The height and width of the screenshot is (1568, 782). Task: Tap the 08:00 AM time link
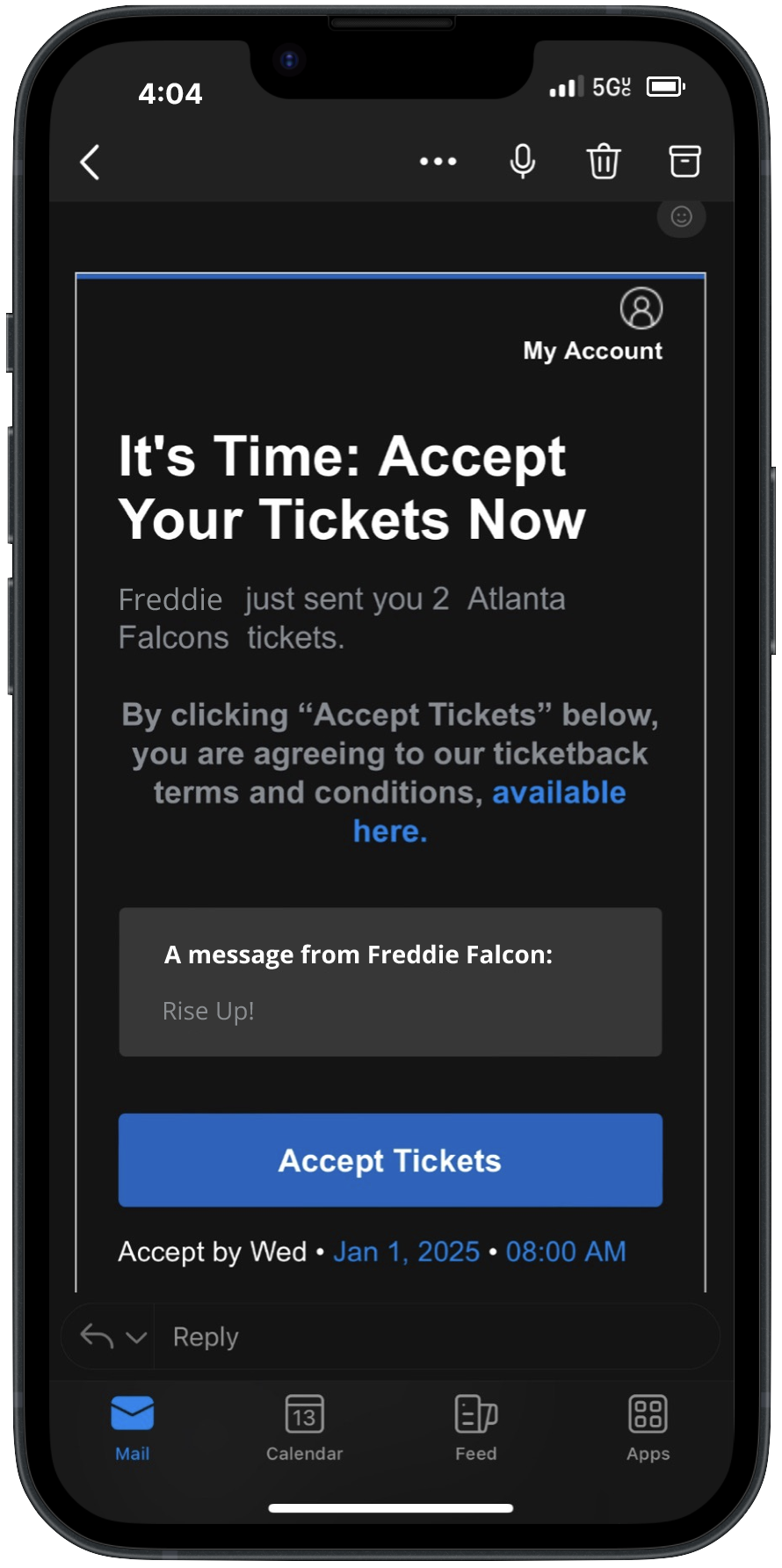[x=566, y=1252]
